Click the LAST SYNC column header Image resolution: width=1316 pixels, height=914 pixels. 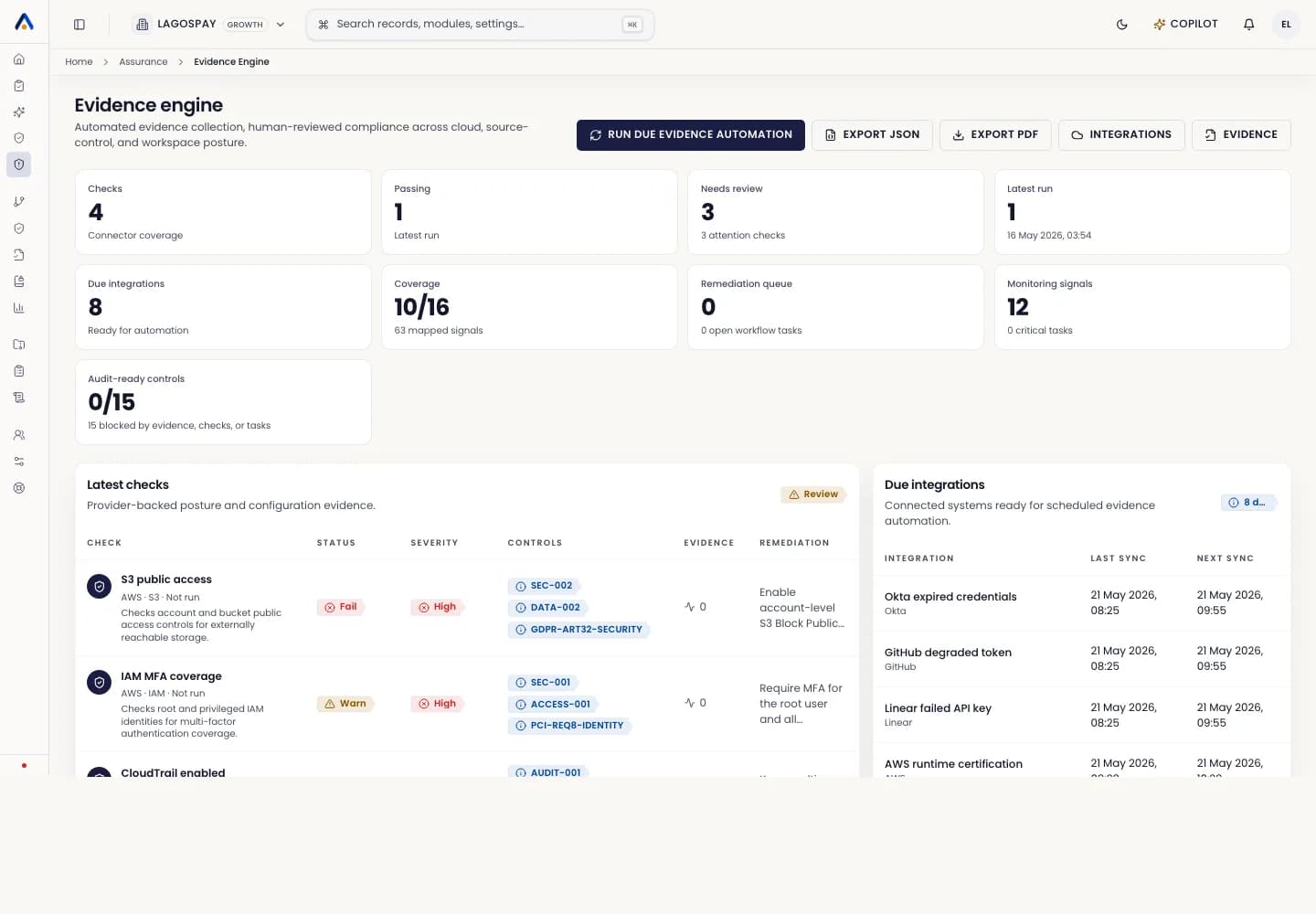click(x=1118, y=558)
